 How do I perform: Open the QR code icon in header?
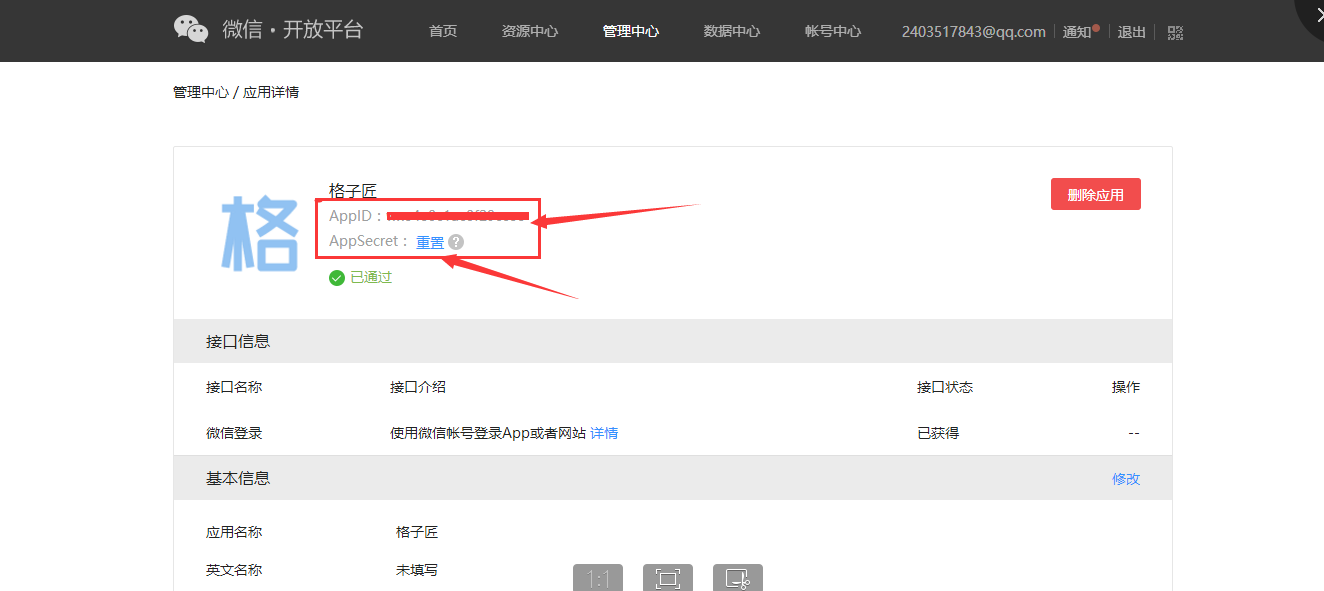click(x=1175, y=32)
